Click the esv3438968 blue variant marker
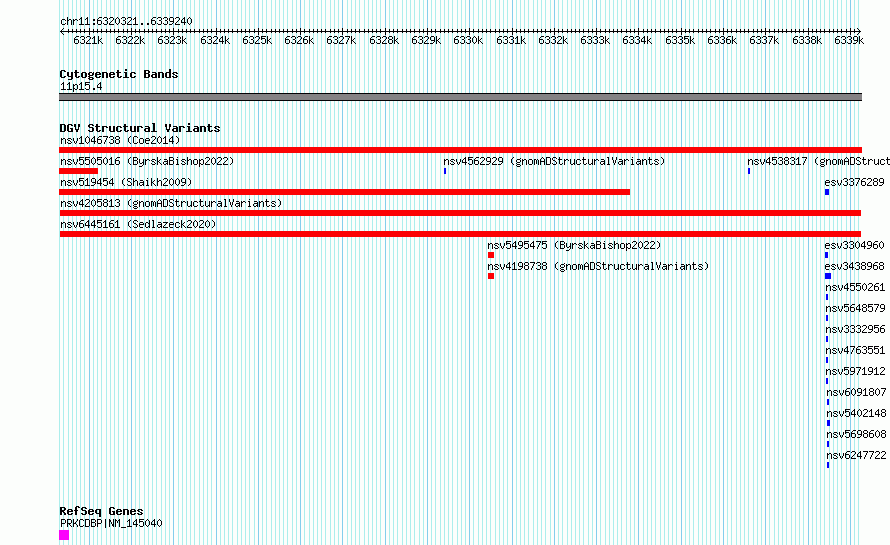 [x=828, y=276]
